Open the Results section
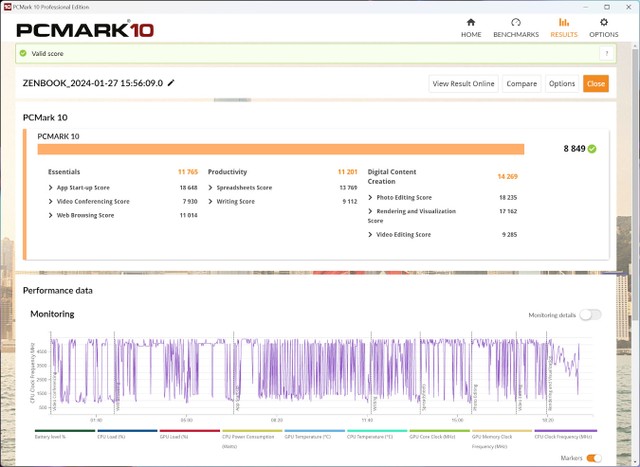 [564, 28]
